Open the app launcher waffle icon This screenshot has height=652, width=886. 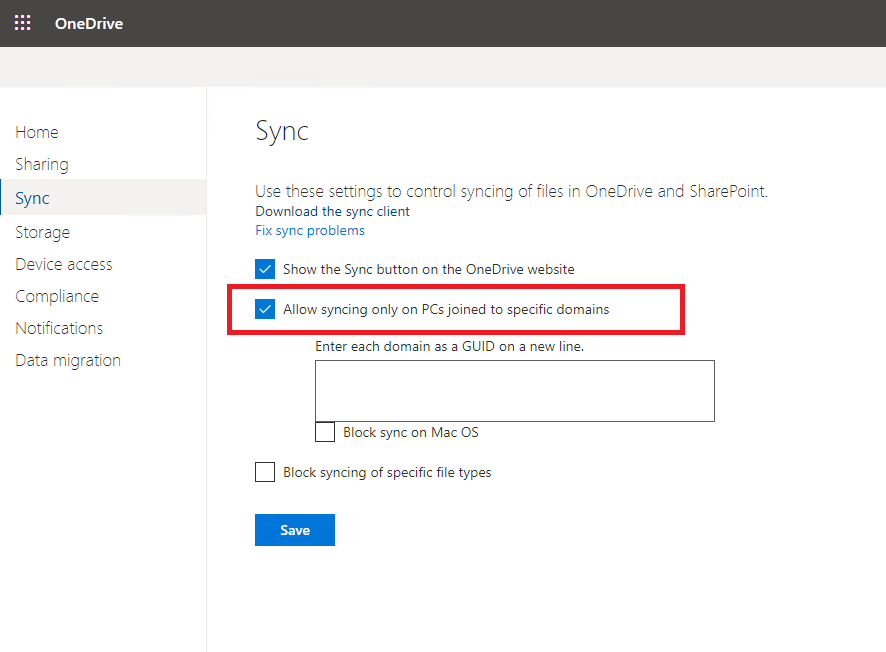pos(23,23)
